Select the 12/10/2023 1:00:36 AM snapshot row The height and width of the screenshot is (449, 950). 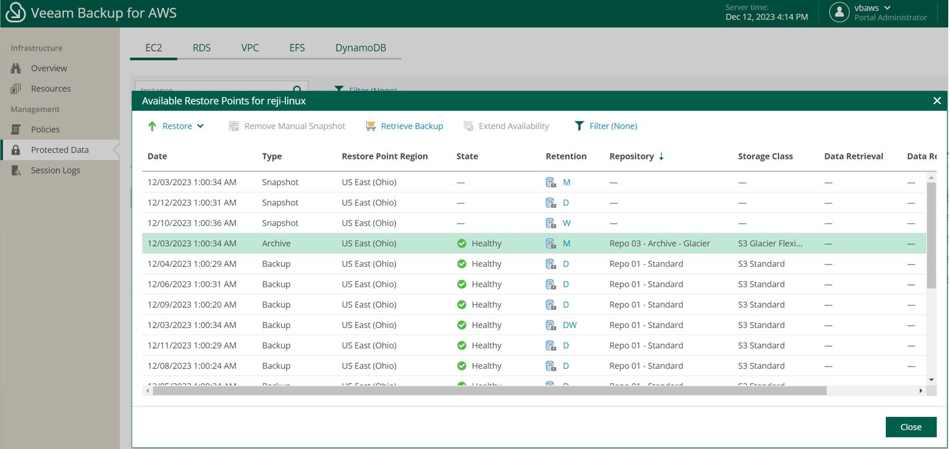pos(534,223)
